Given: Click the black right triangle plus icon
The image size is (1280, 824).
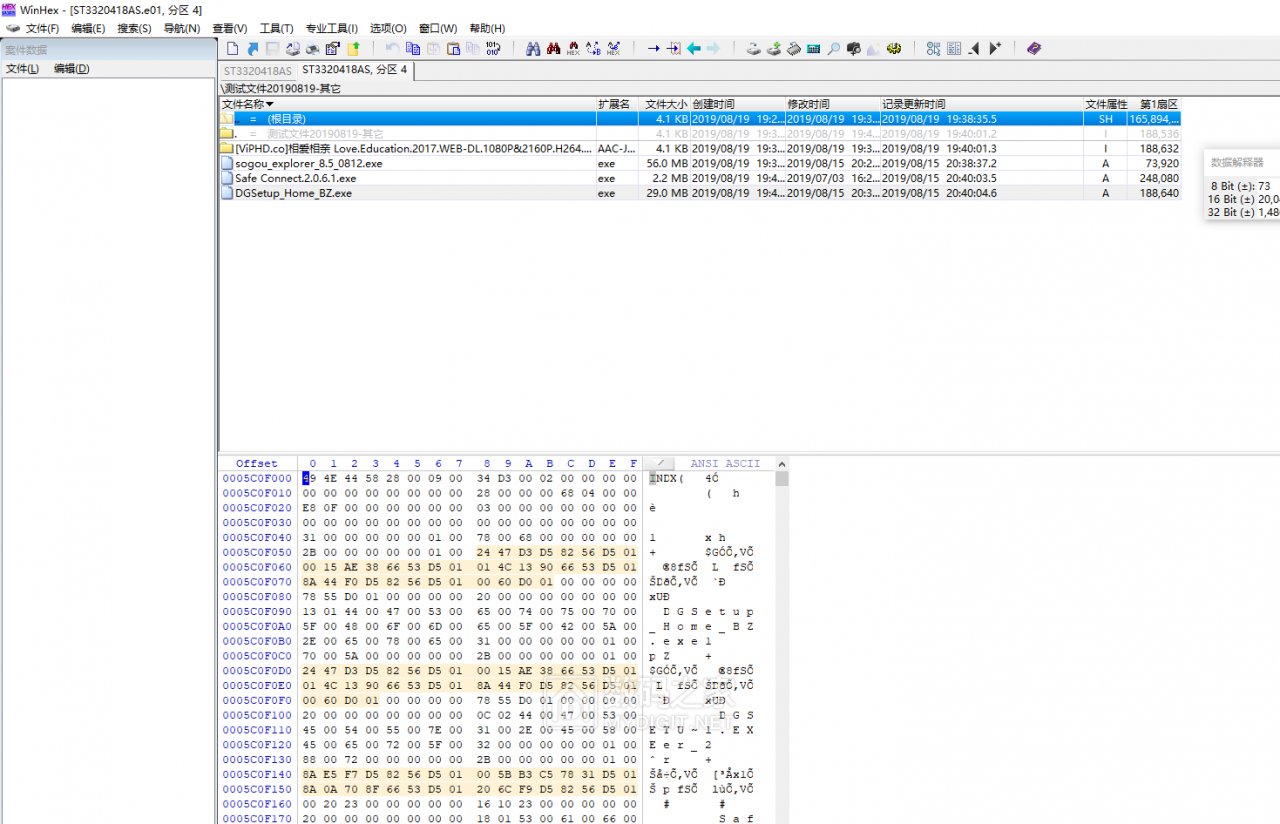Looking at the screenshot, I should tap(994, 48).
